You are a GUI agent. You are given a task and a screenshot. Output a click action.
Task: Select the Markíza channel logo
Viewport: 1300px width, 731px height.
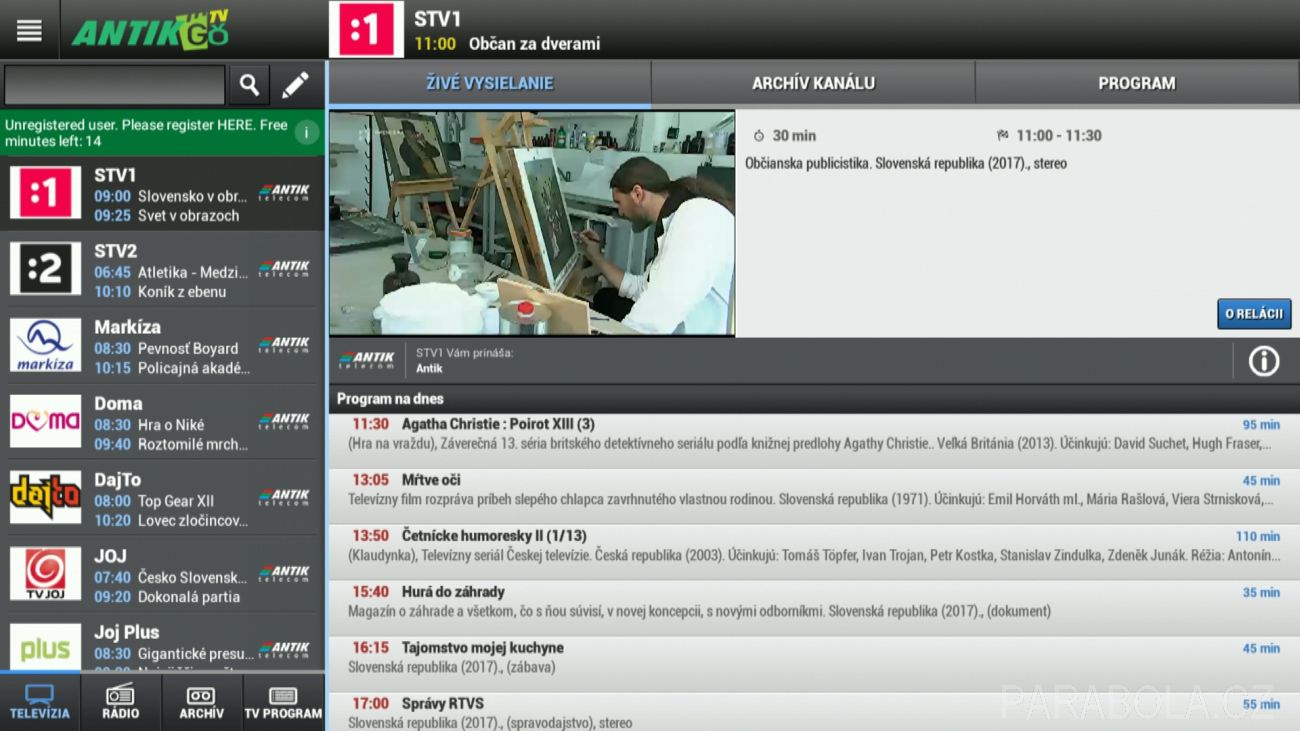coord(46,345)
